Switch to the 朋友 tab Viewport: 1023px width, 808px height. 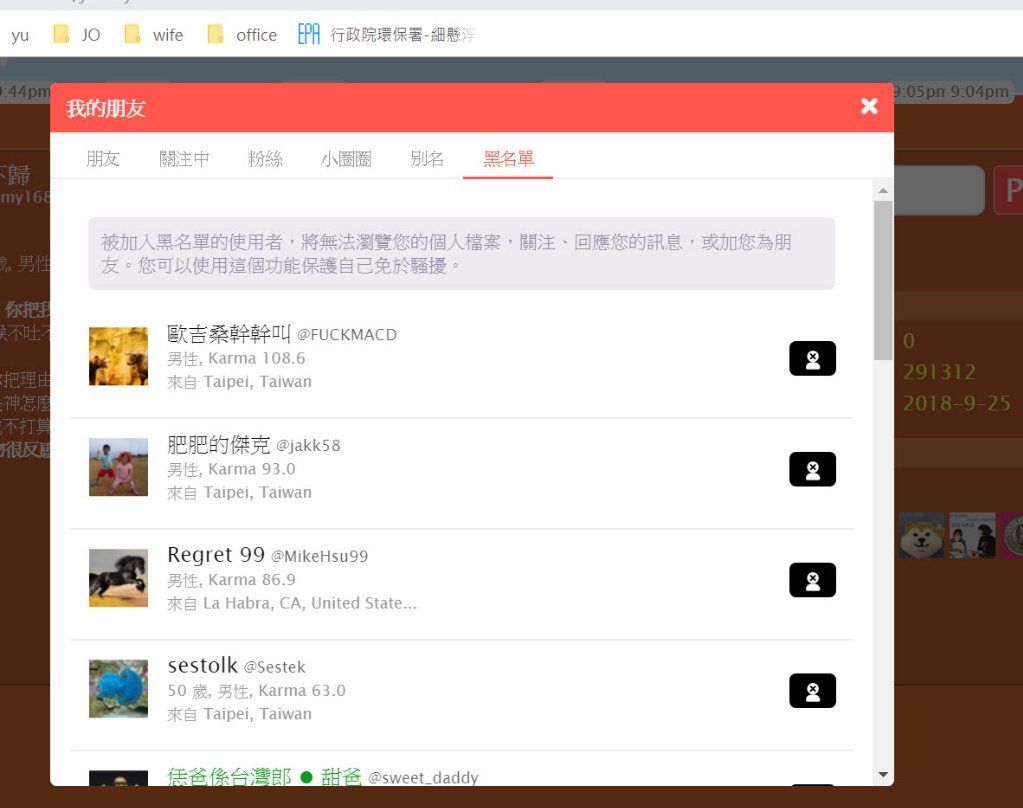coord(103,159)
